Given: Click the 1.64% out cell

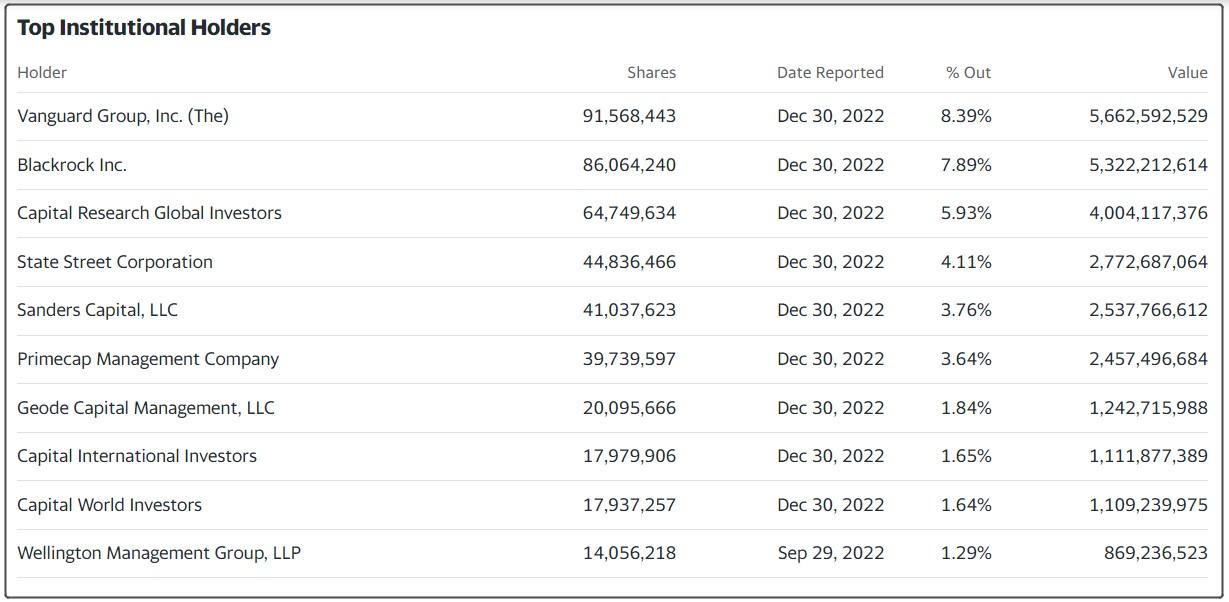Looking at the screenshot, I should [966, 505].
